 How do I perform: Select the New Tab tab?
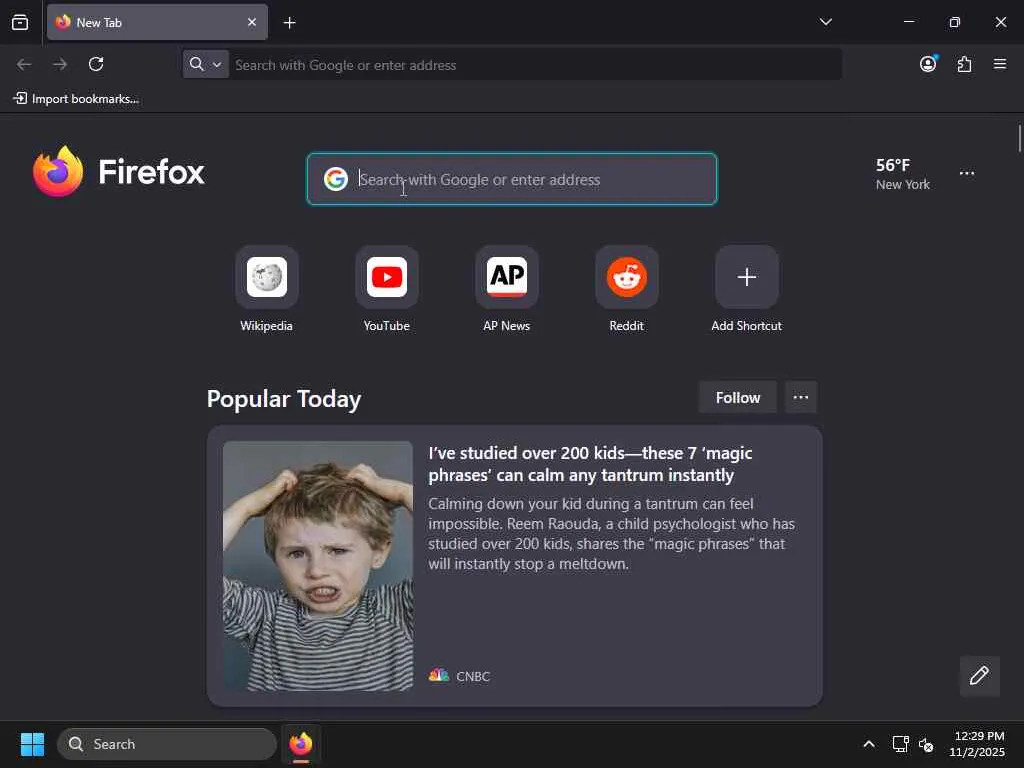(157, 22)
